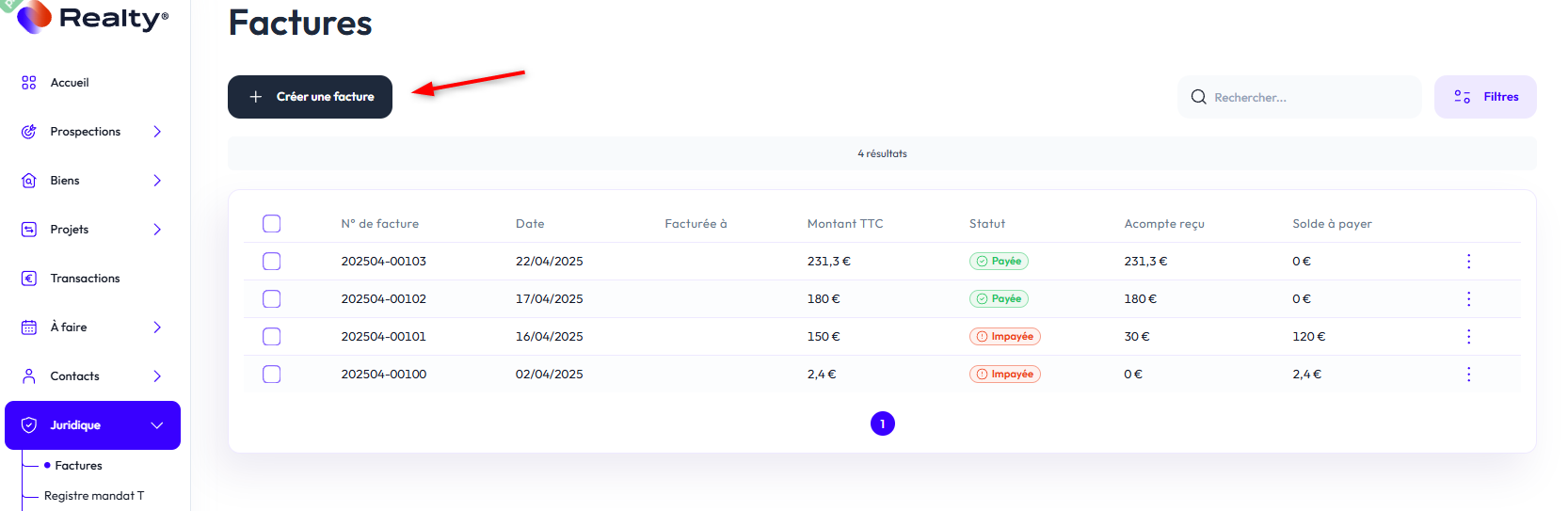
Task: Click the Juridique shield icon
Action: 29,425
